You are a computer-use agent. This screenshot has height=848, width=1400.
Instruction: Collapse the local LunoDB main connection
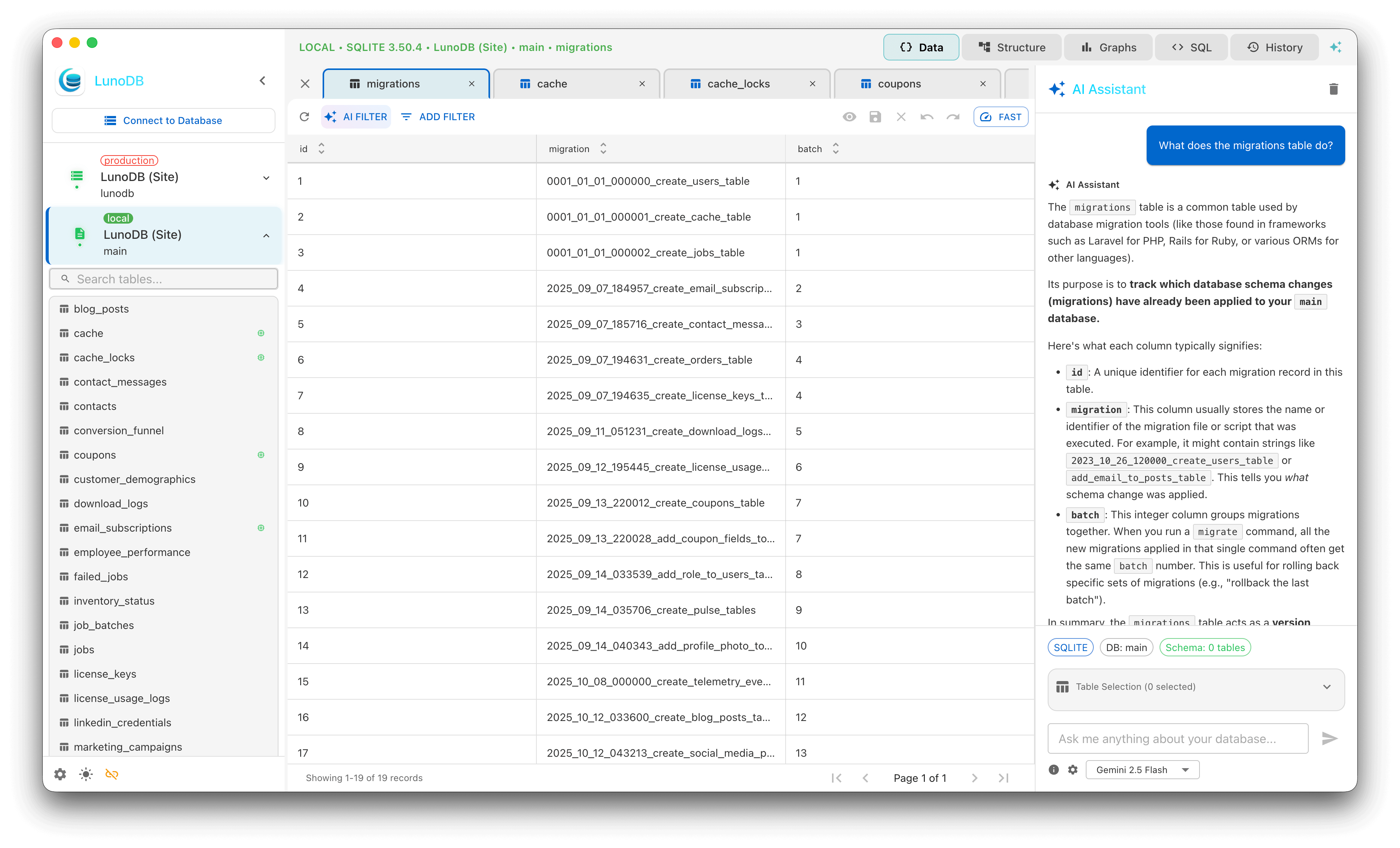click(x=266, y=235)
